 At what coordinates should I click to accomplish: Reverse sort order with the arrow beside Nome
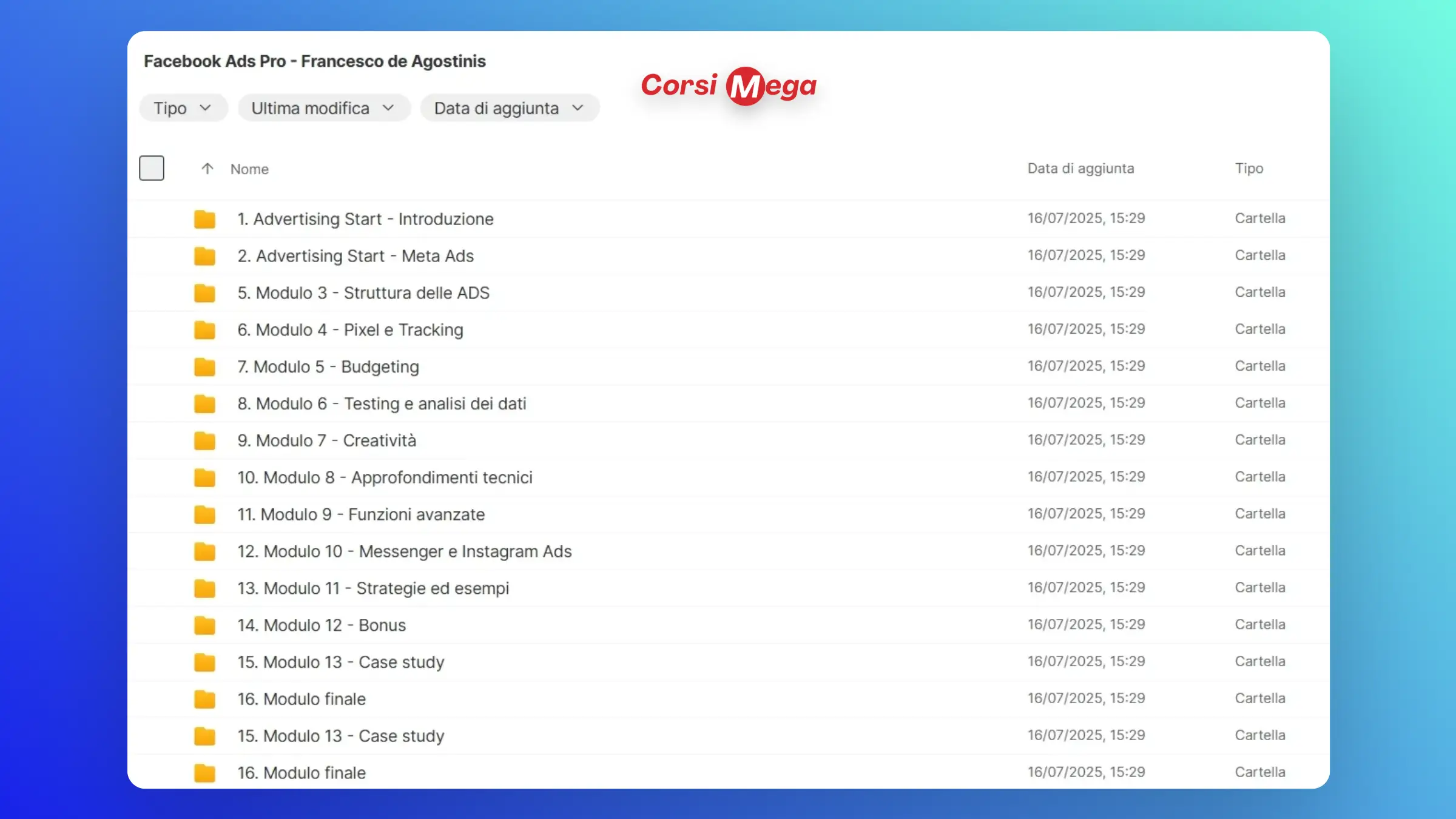(207, 169)
